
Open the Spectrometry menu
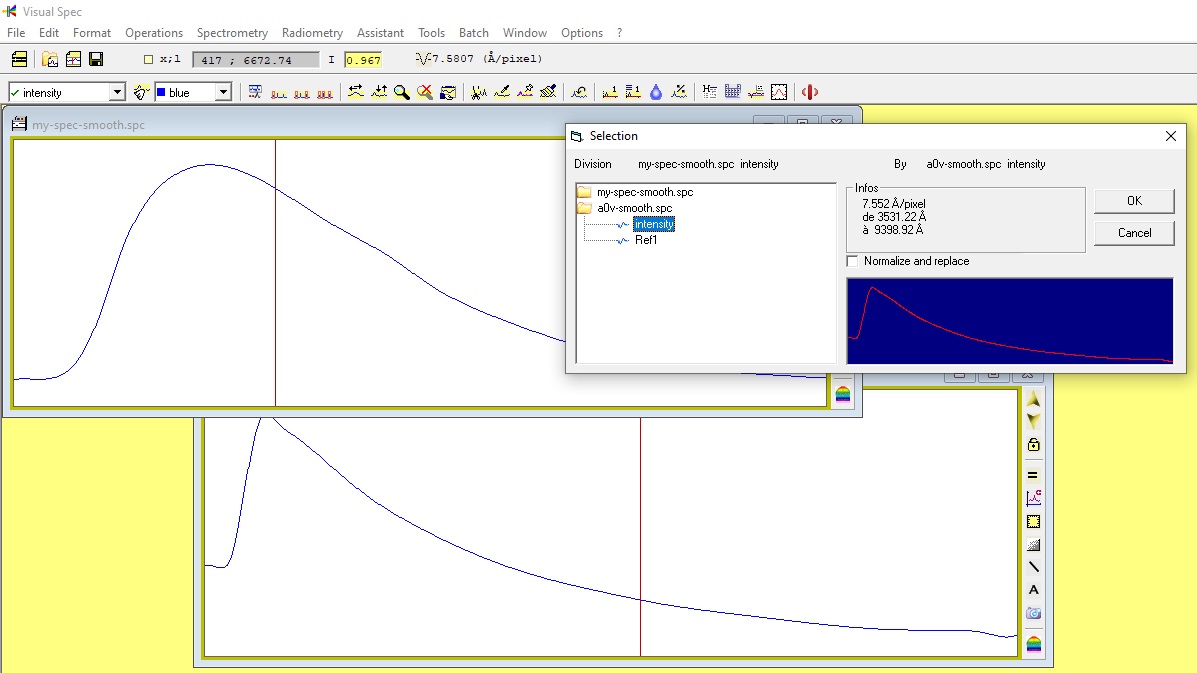click(x=232, y=33)
